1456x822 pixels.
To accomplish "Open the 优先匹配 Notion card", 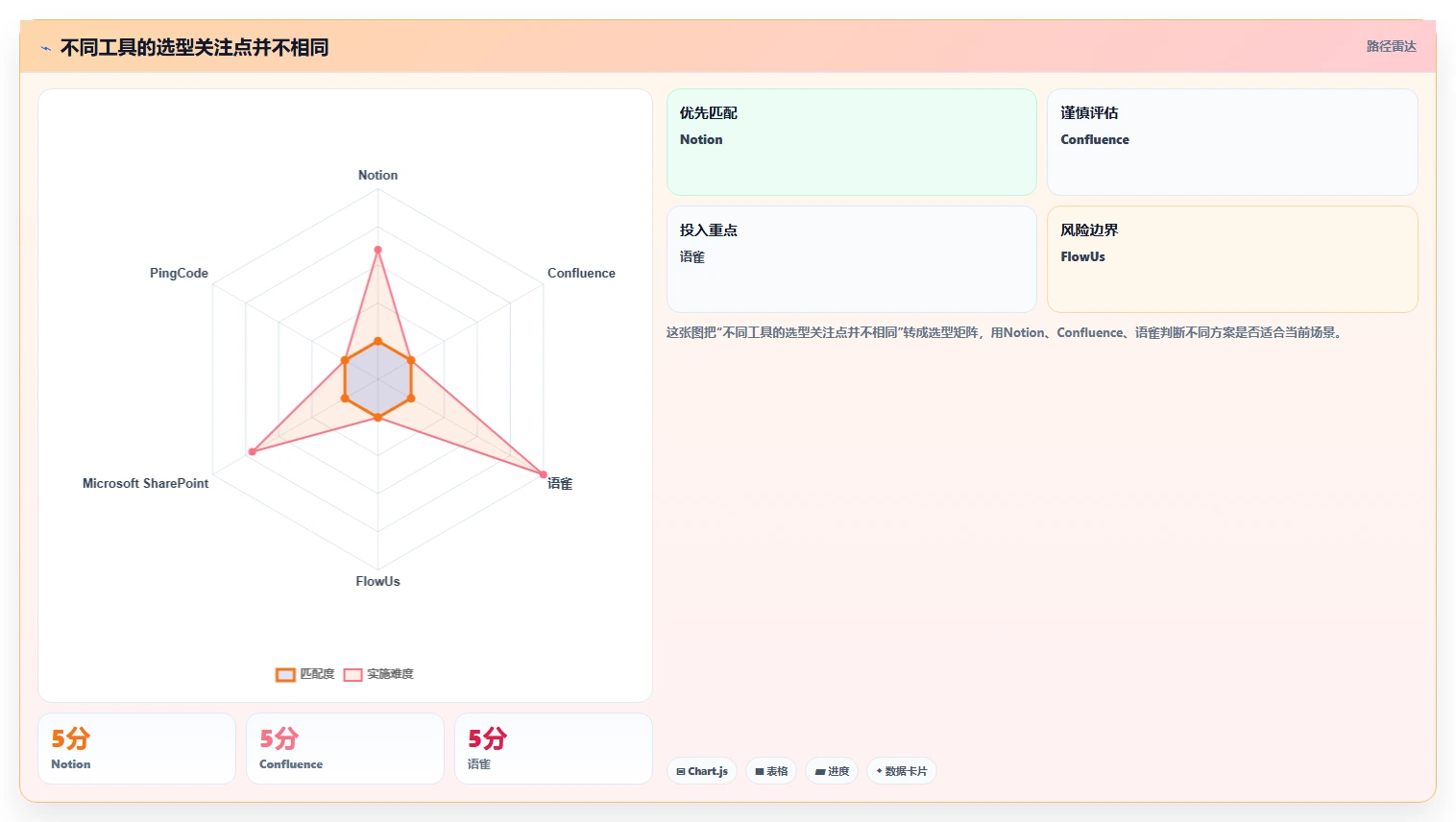I will click(852, 142).
